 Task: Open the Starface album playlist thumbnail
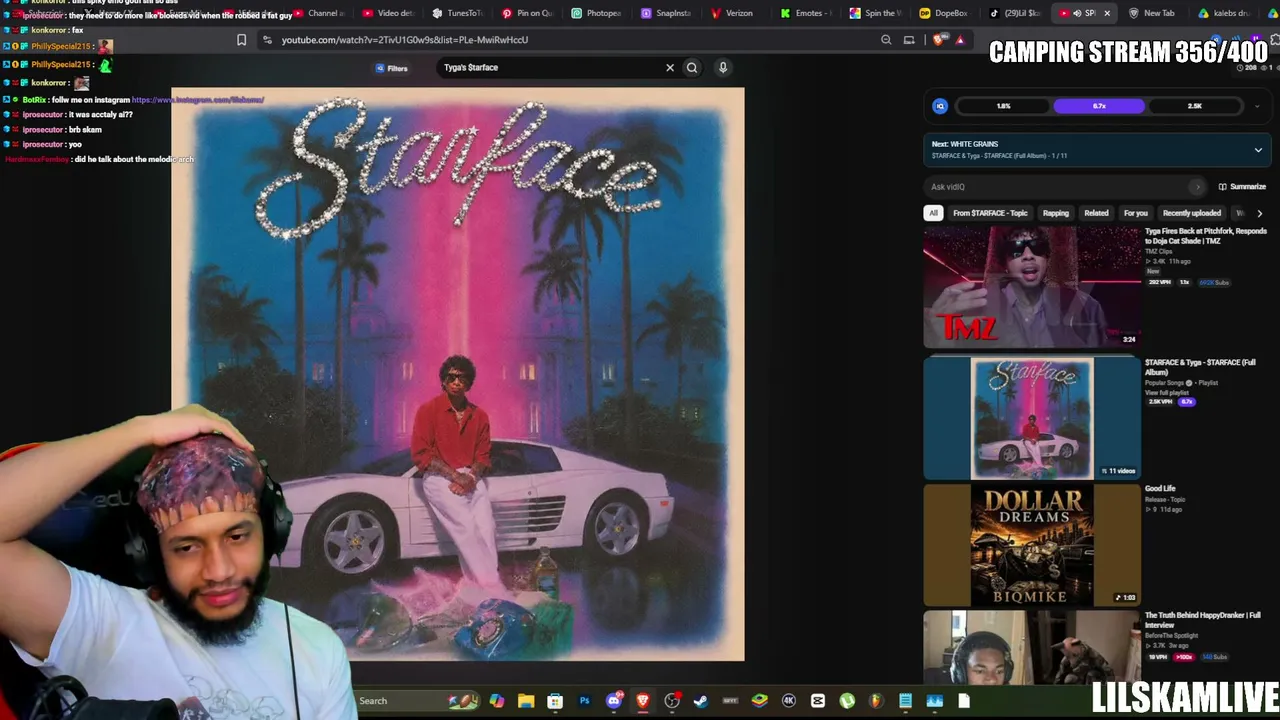click(x=1032, y=419)
